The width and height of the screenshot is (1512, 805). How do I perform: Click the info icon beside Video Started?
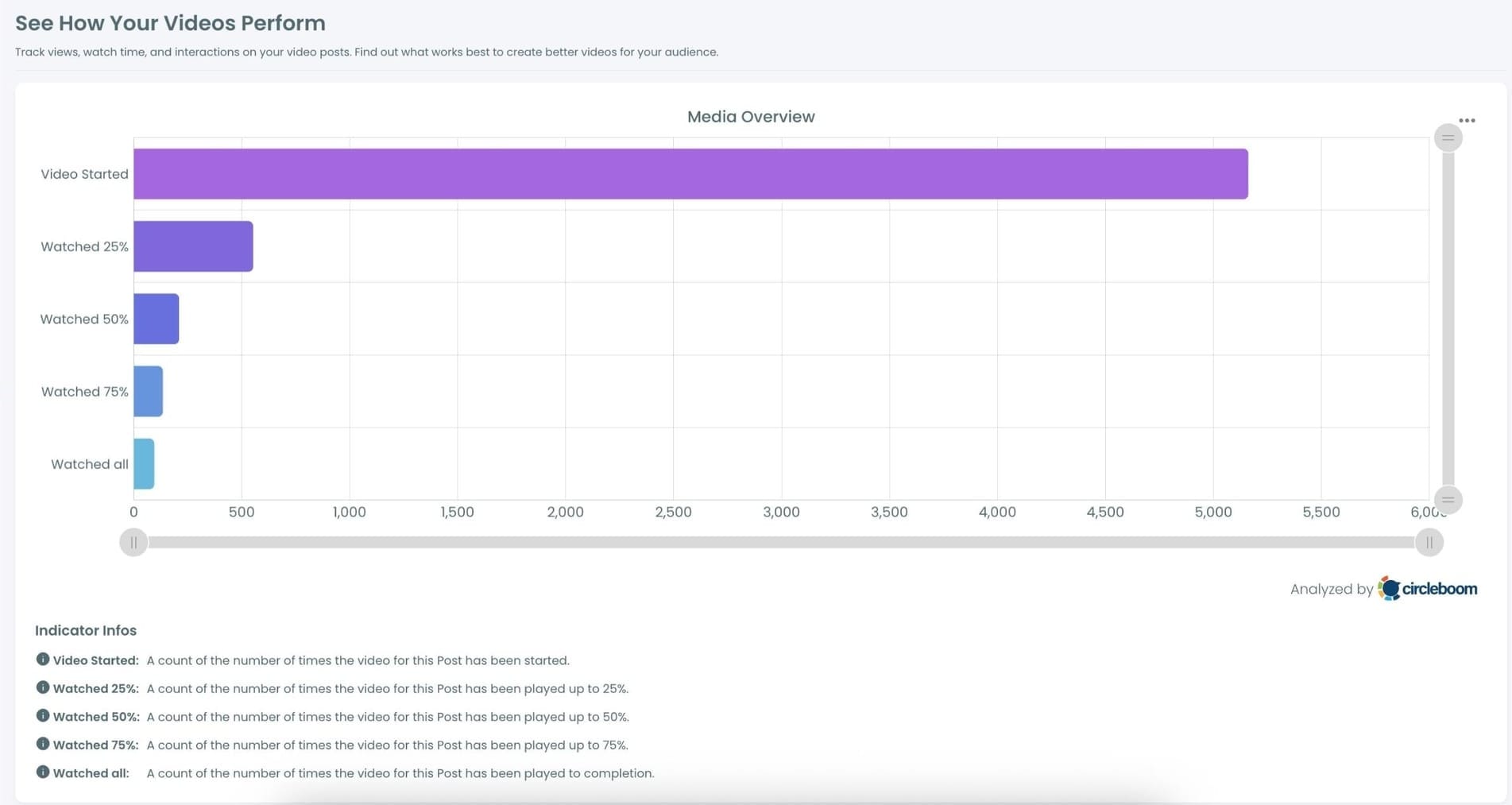tap(43, 660)
